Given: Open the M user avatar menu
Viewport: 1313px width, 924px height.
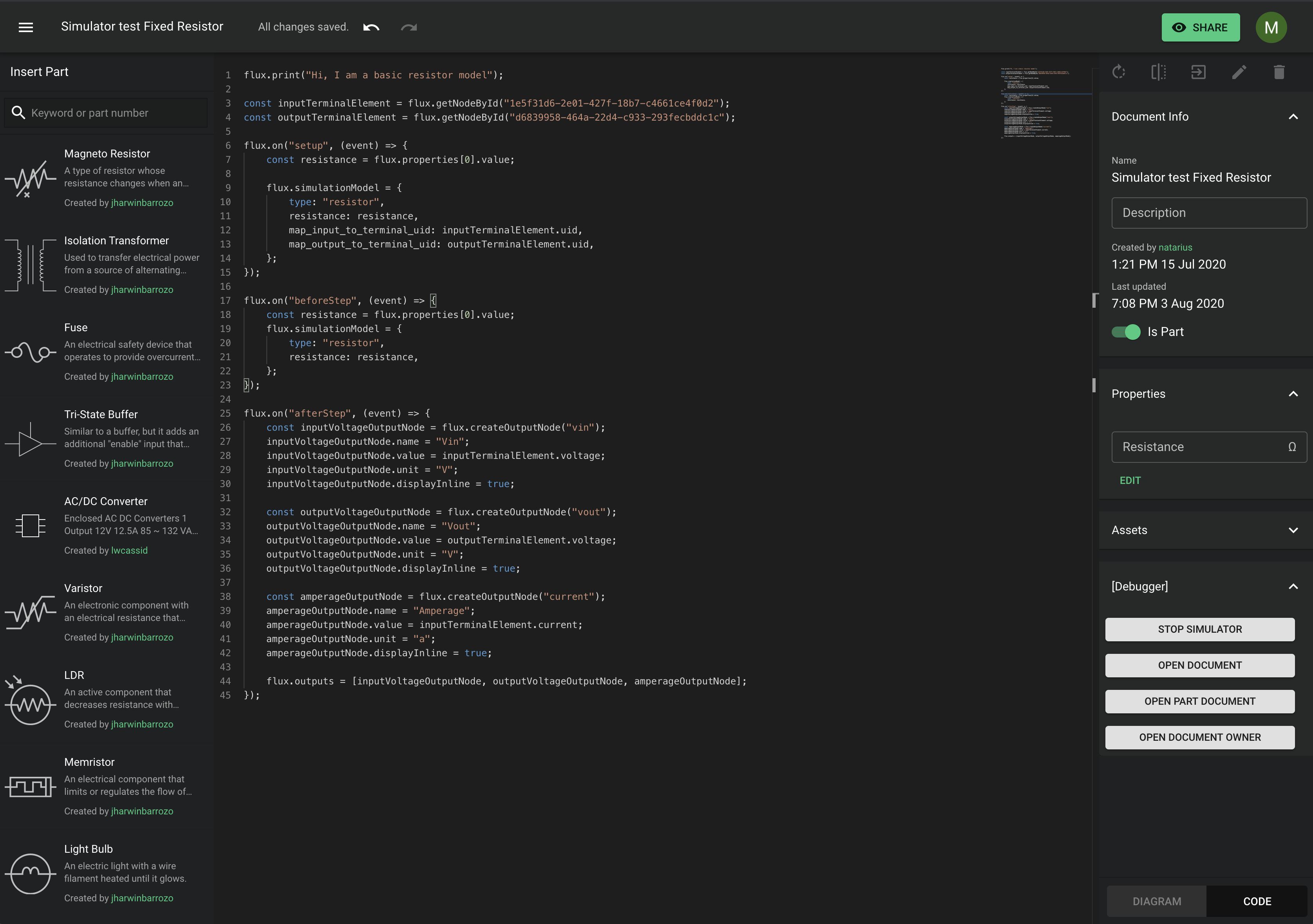Looking at the screenshot, I should point(1271,27).
